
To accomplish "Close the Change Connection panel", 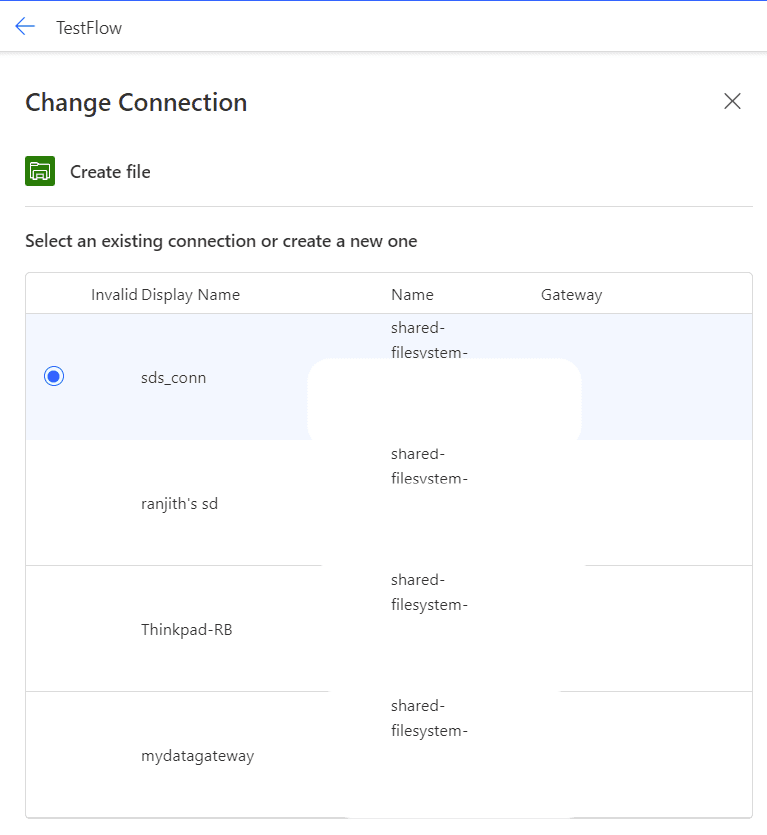I will [732, 101].
